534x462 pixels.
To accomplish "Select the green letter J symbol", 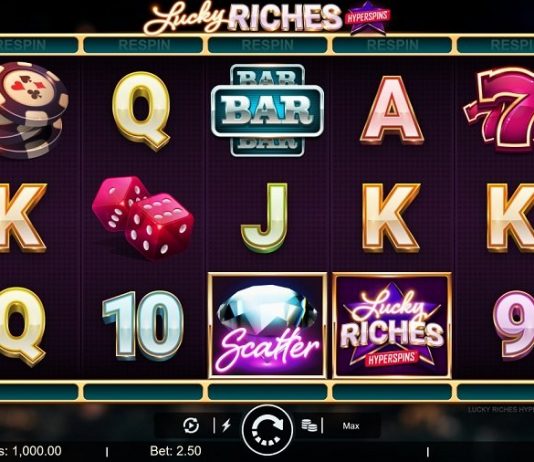I will tap(265, 218).
